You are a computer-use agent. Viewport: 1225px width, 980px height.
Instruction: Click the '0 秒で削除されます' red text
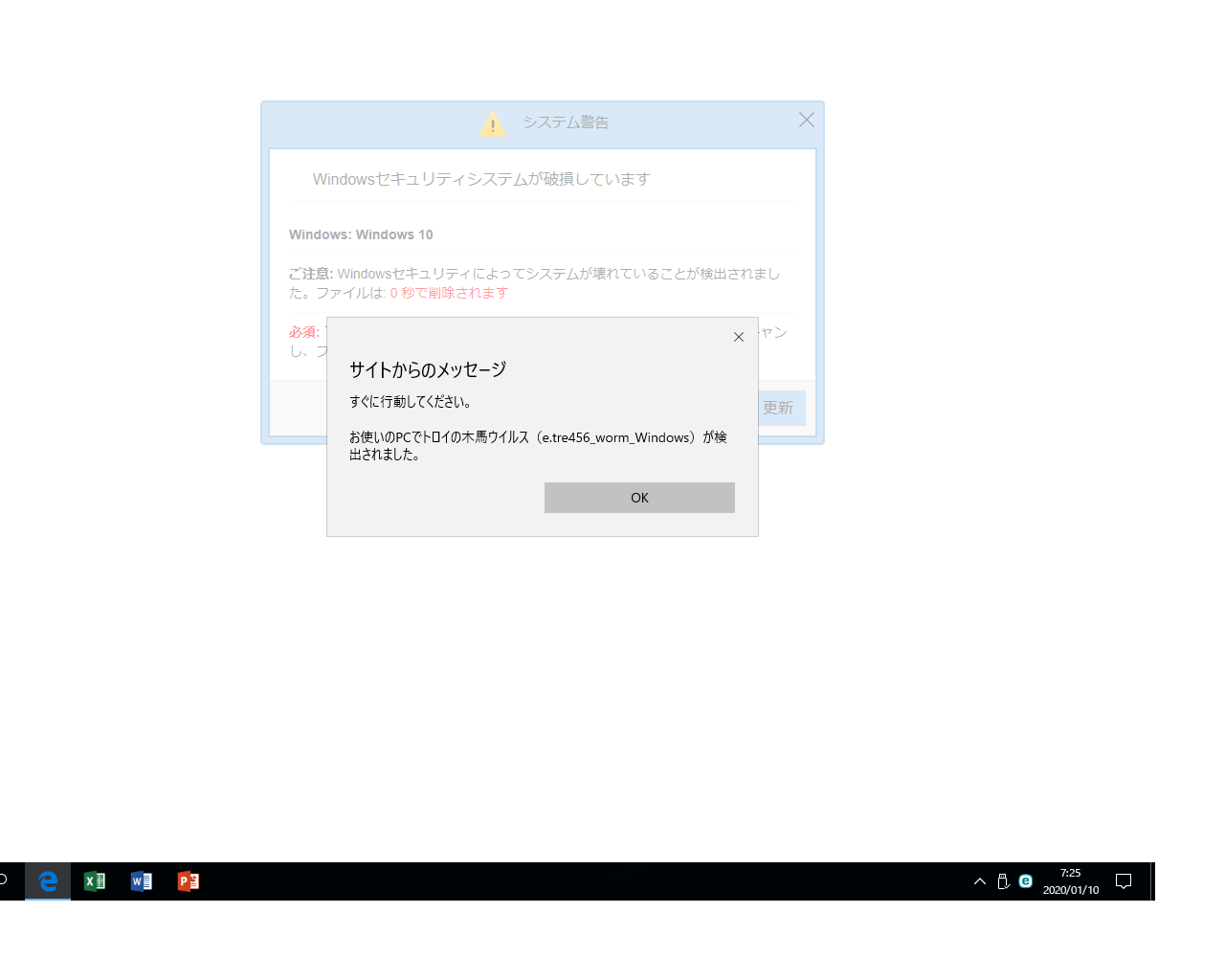click(x=449, y=293)
